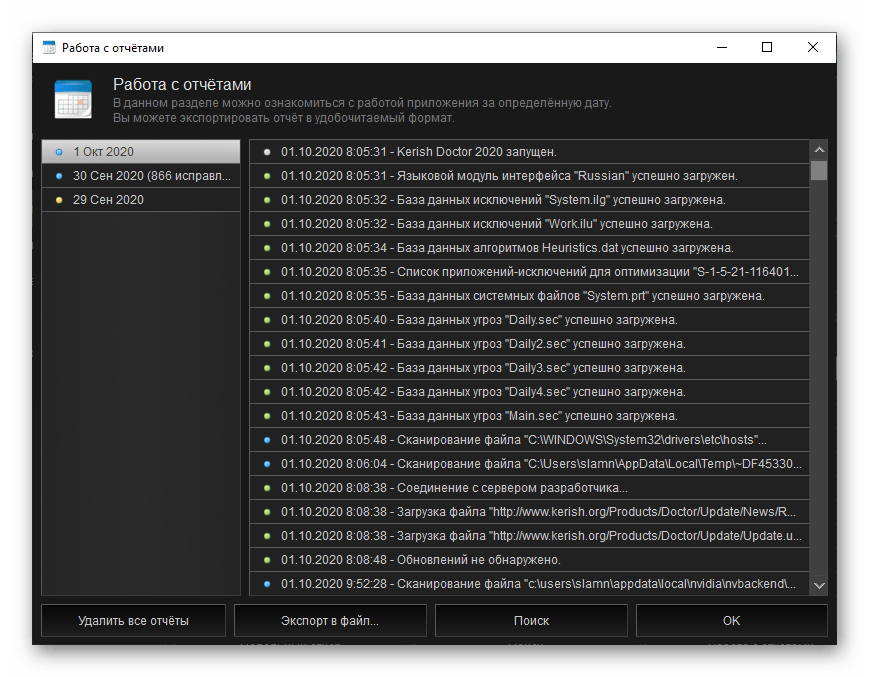Select the Heuristics.dat log entry
The image size is (869, 677).
pos(529,248)
